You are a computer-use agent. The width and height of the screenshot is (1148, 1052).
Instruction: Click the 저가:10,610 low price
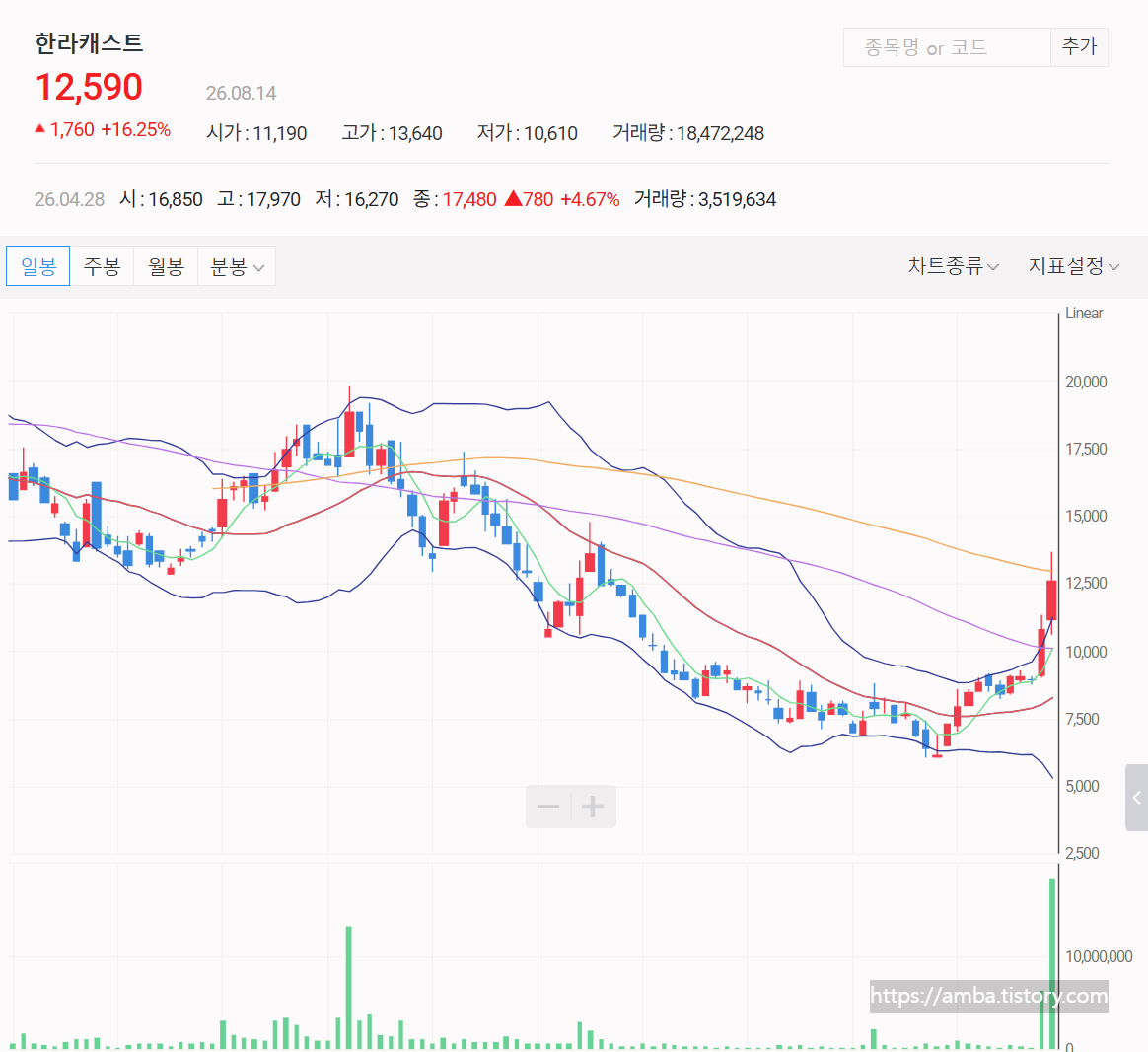[x=528, y=133]
